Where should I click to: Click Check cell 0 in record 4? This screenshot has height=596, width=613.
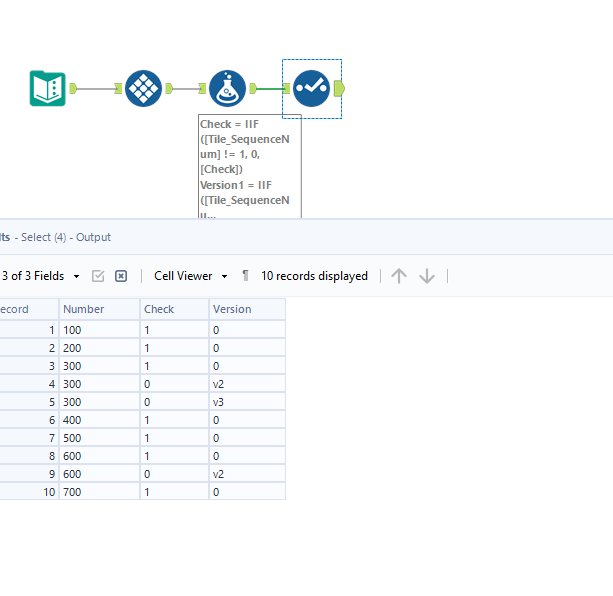pyautogui.click(x=174, y=384)
